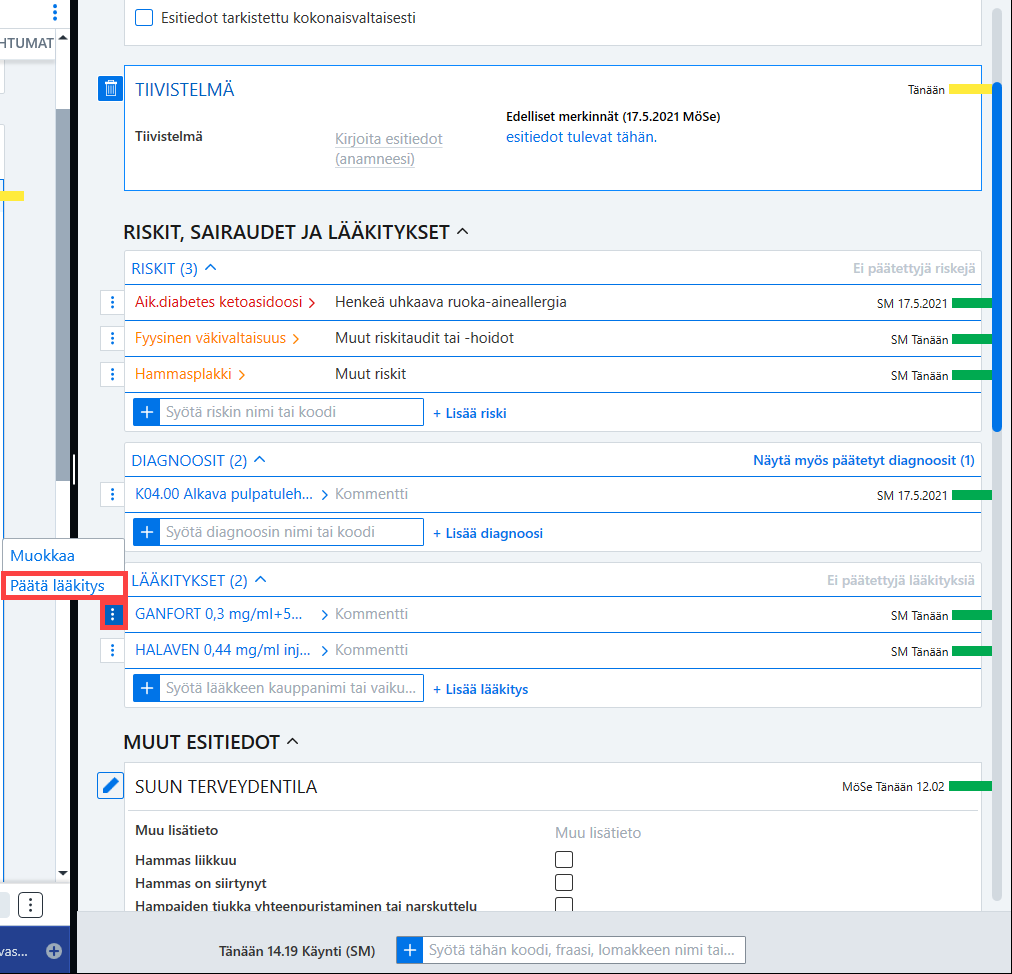
Task: Click Kommentti field of HALAVEN row
Action: pyautogui.click(x=371, y=651)
